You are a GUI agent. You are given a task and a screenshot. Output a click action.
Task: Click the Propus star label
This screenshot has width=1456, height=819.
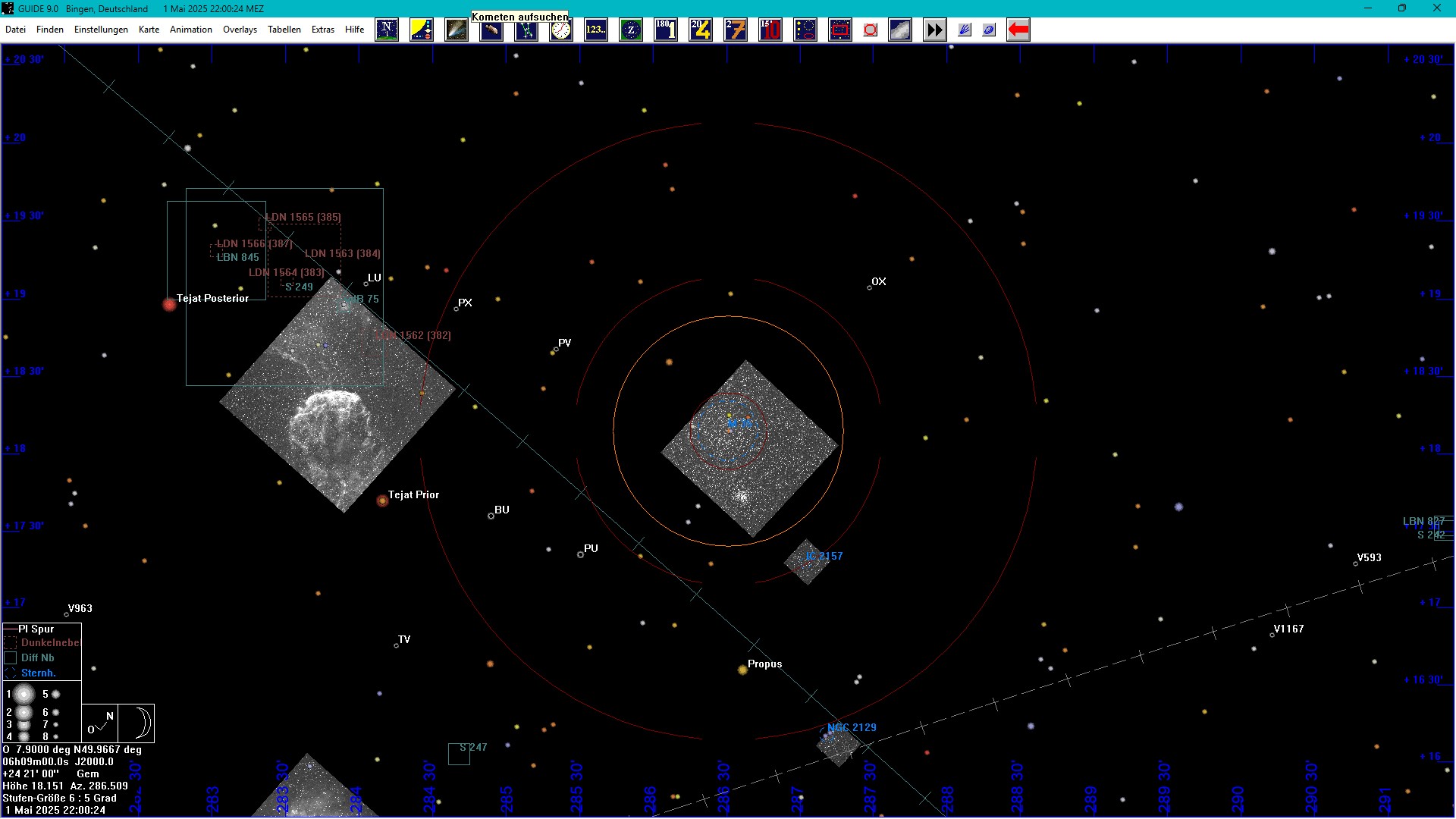(764, 664)
